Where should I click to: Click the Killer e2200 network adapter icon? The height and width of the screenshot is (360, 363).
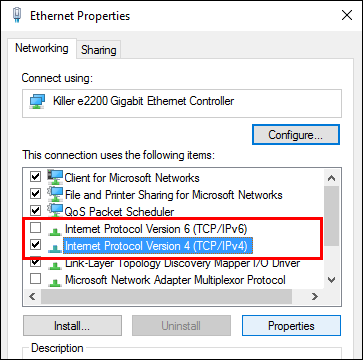coord(38,101)
